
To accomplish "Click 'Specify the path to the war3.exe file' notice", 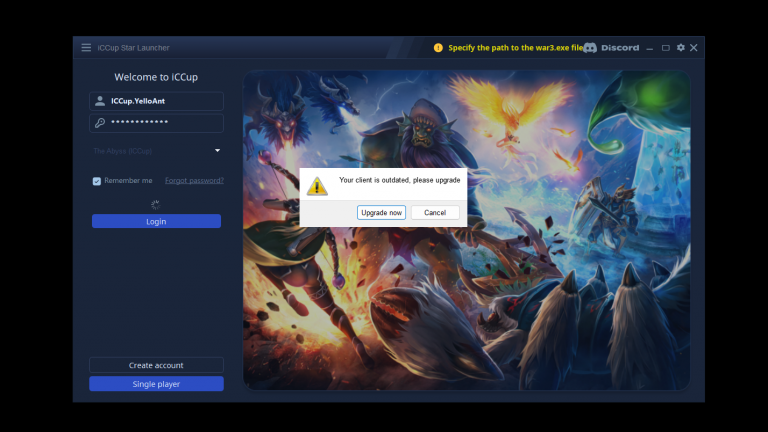I will click(x=516, y=48).
